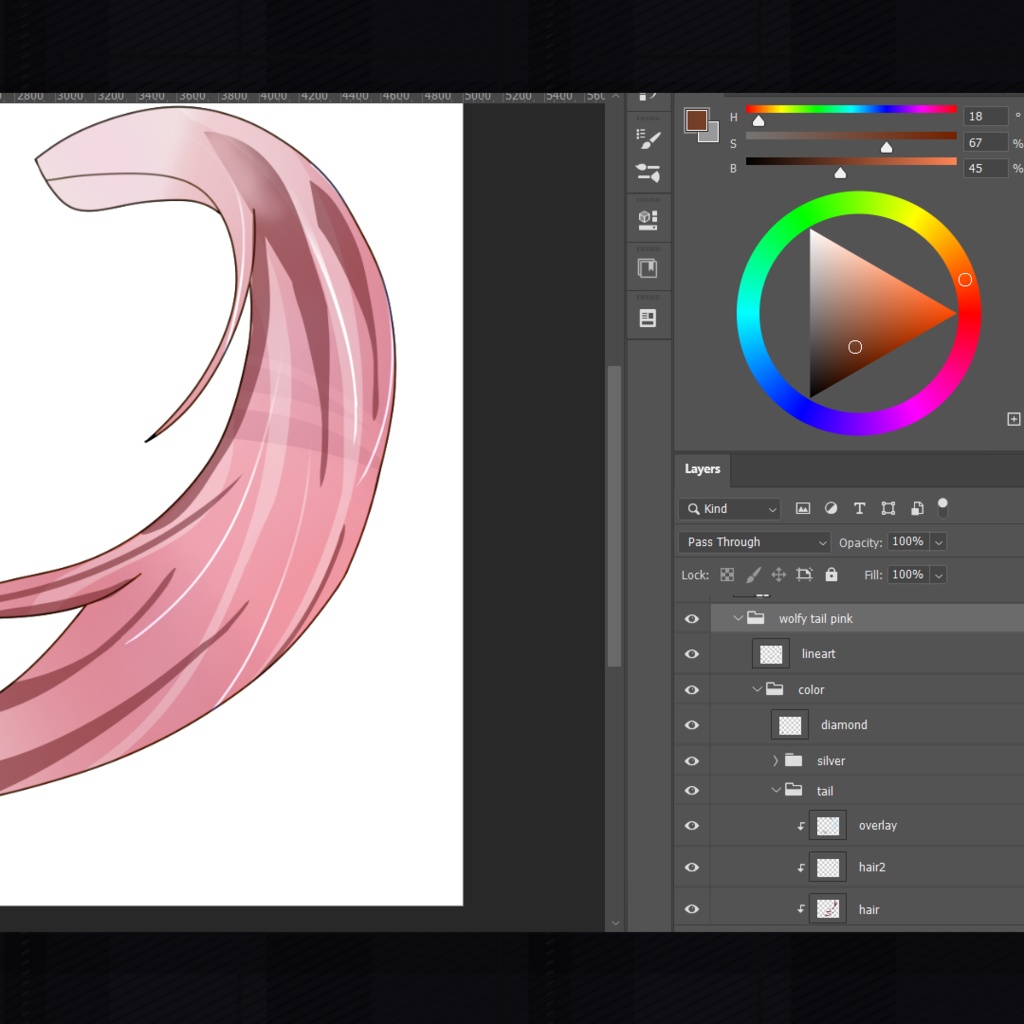Screen dimensions: 1024x1024
Task: Switch to the Layers tab
Action: pyautogui.click(x=702, y=469)
